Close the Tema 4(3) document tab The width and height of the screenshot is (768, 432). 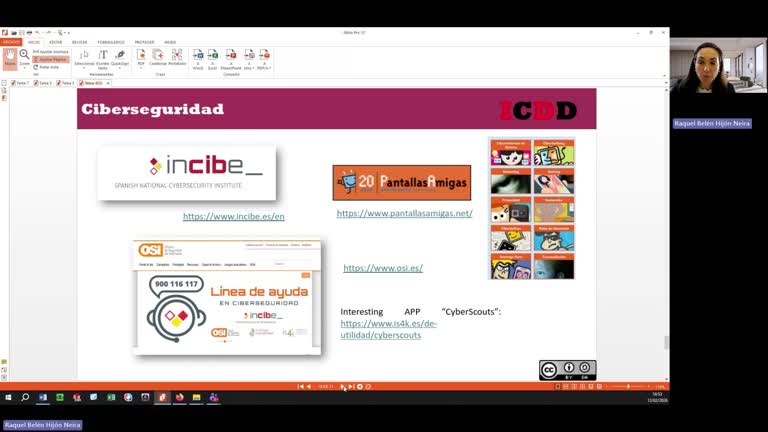point(108,83)
